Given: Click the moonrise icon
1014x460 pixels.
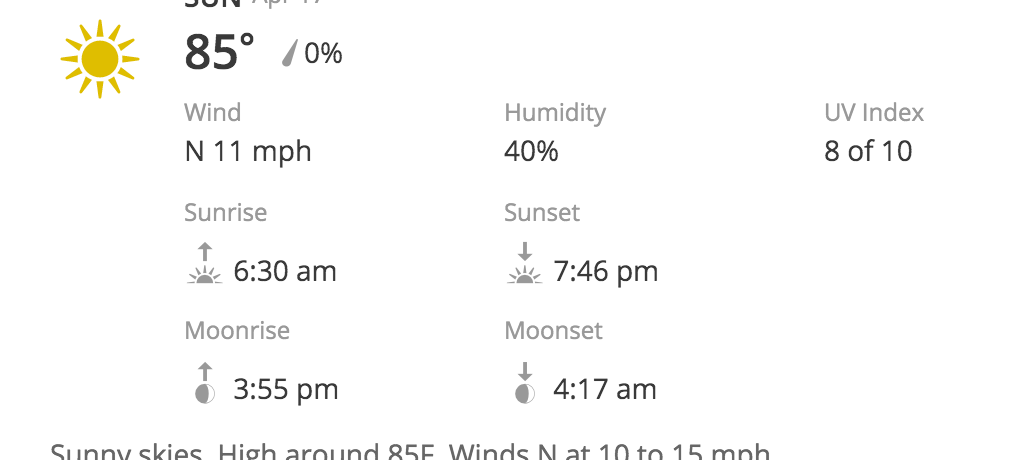Looking at the screenshot, I should (x=205, y=384).
